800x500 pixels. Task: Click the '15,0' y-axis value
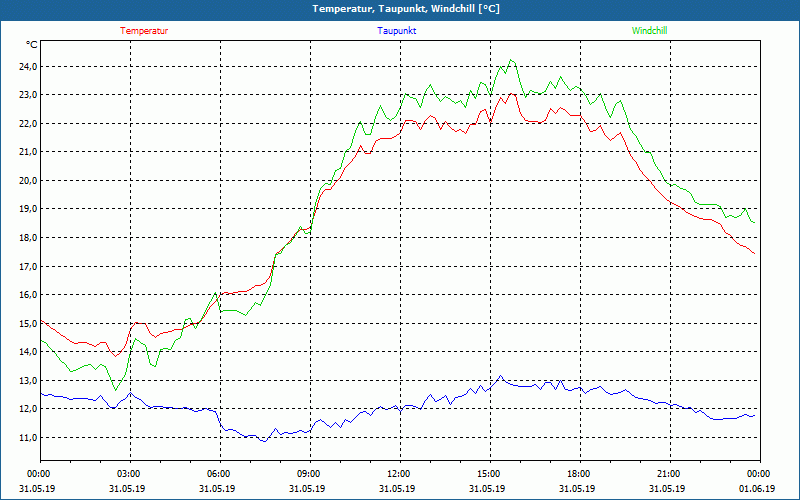pyautogui.click(x=28, y=323)
